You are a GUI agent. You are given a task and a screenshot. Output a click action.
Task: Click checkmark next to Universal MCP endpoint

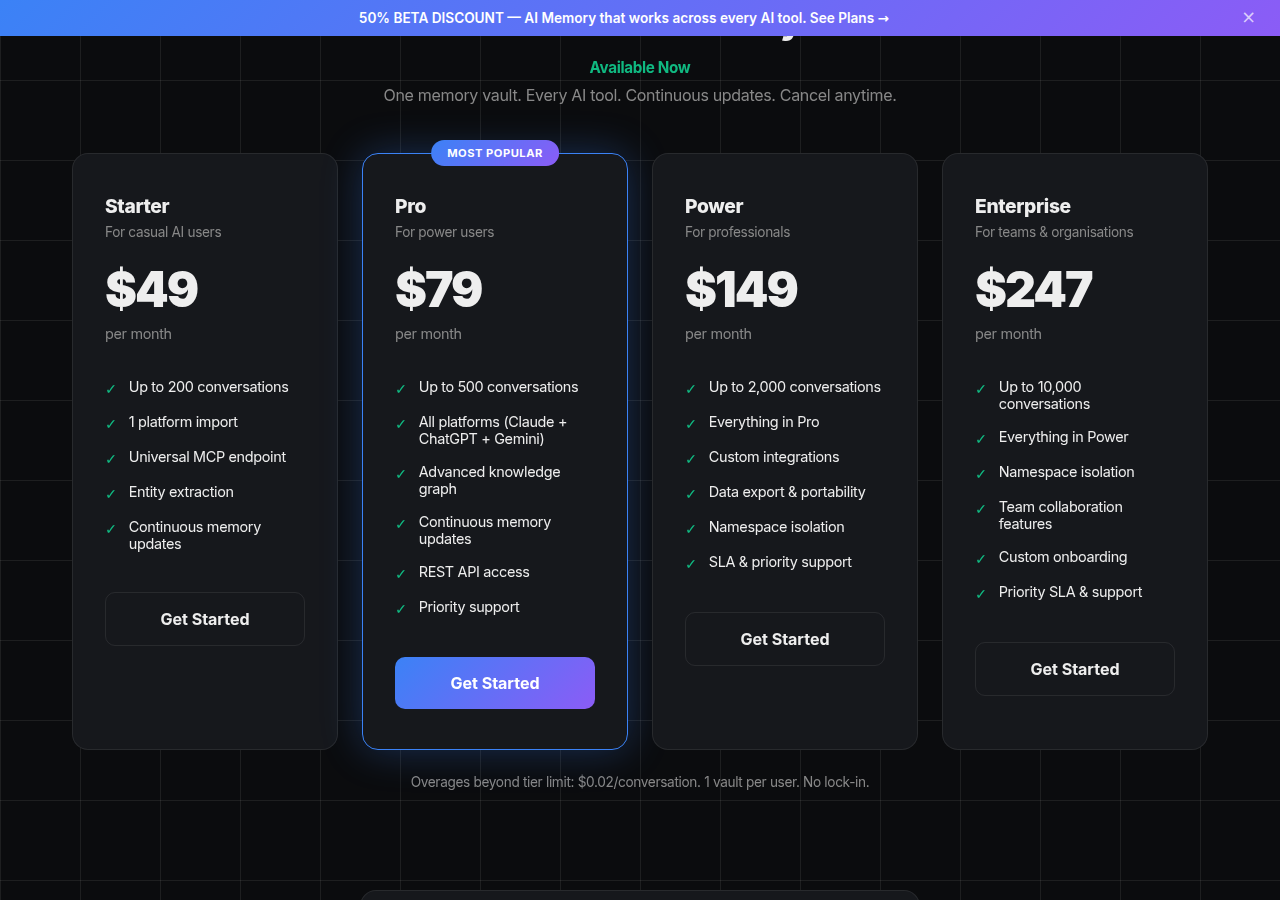111,458
